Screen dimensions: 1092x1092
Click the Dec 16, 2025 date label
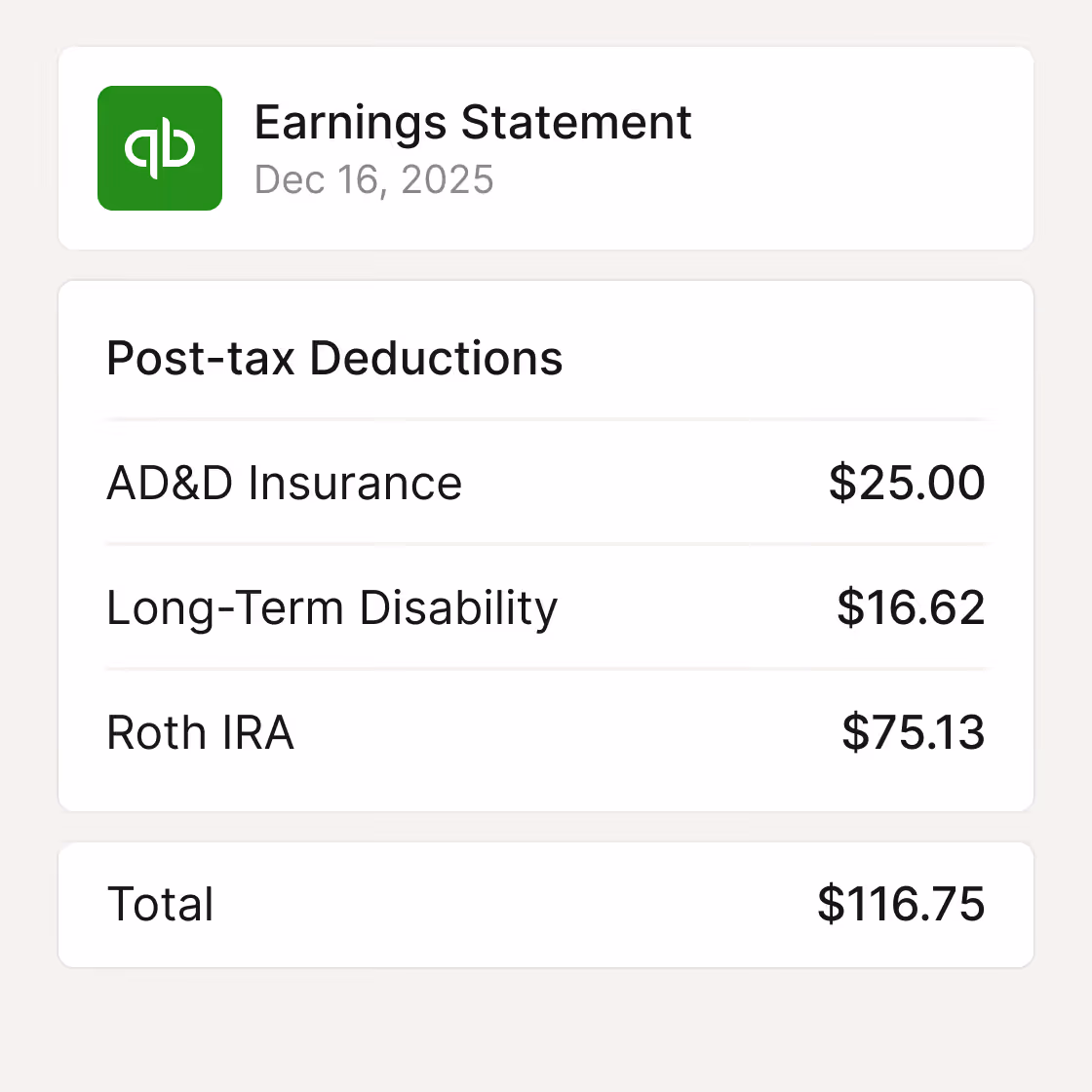tap(374, 180)
